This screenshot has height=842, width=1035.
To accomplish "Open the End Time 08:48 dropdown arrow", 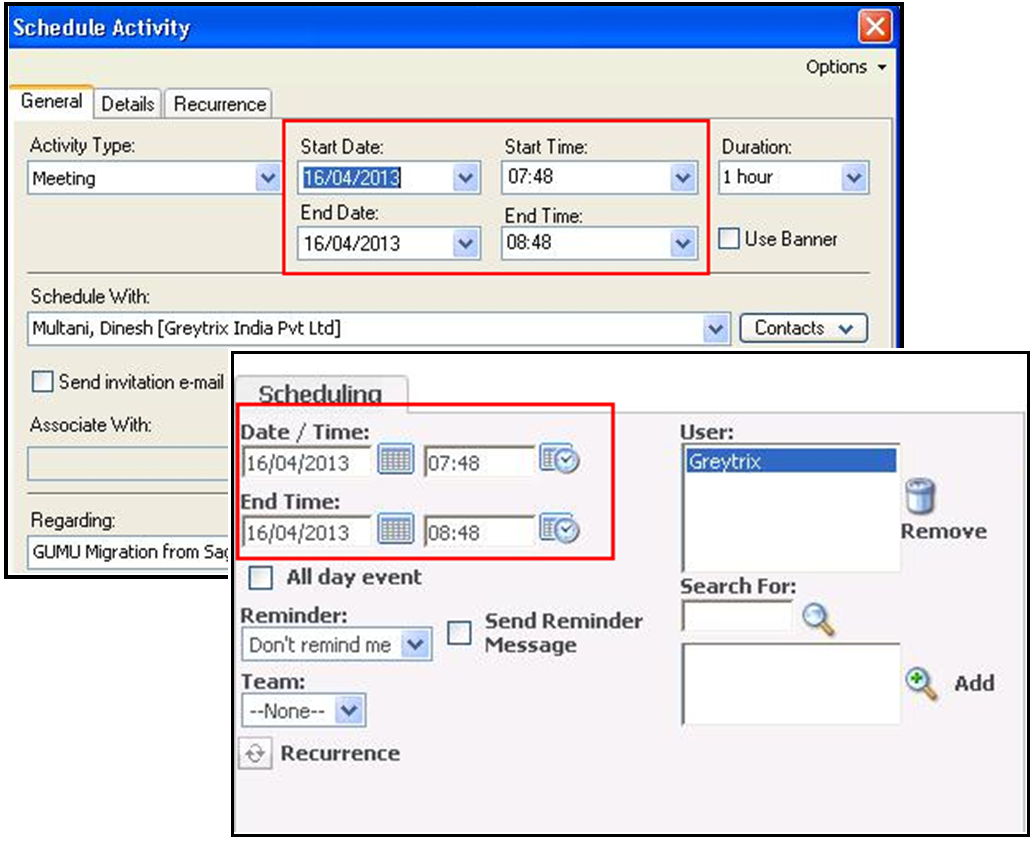I will pyautogui.click(x=683, y=243).
